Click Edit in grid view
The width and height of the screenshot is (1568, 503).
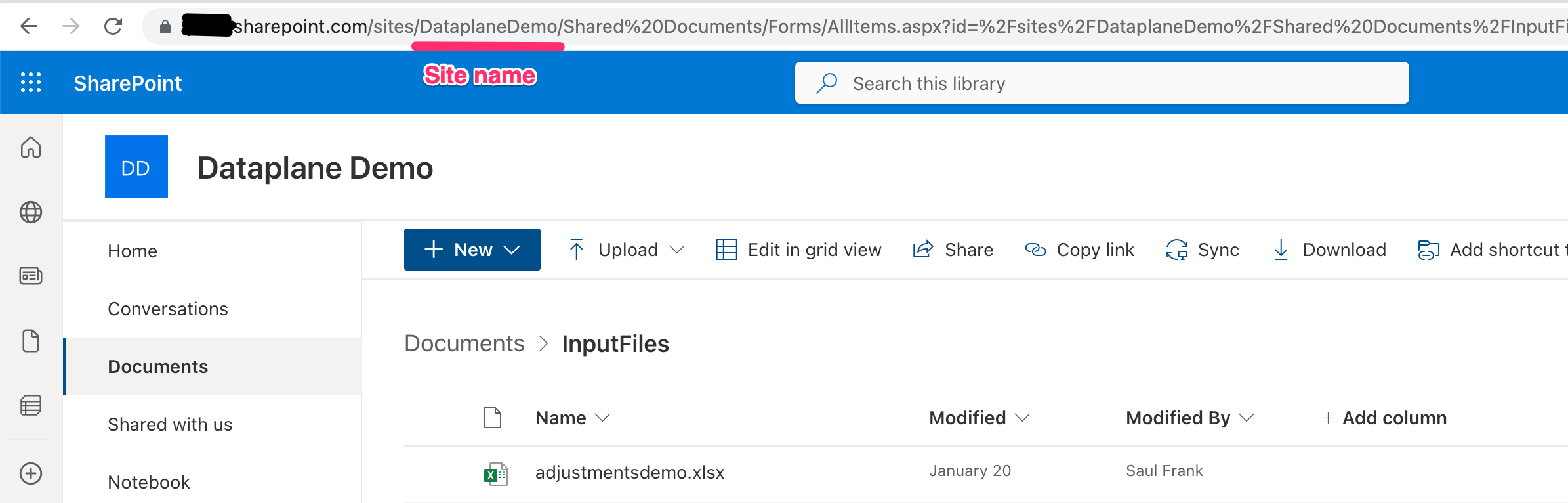pyautogui.click(x=798, y=250)
